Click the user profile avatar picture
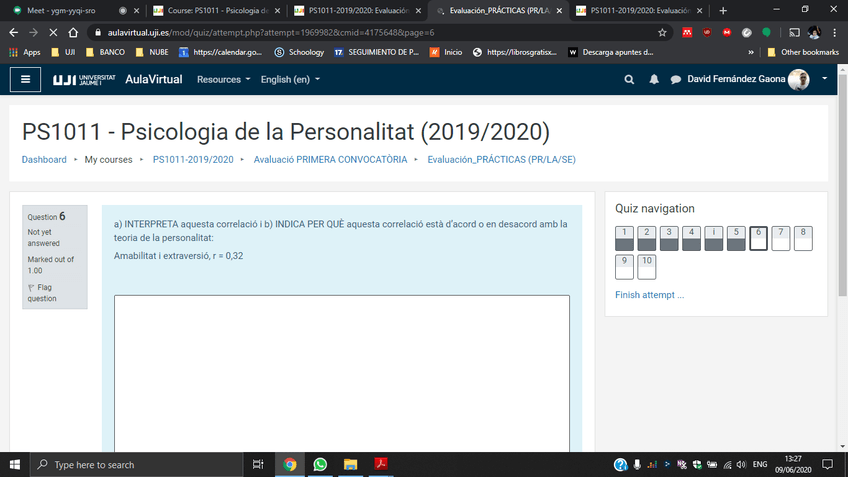Screen dimensions: 848x477 click(798, 79)
